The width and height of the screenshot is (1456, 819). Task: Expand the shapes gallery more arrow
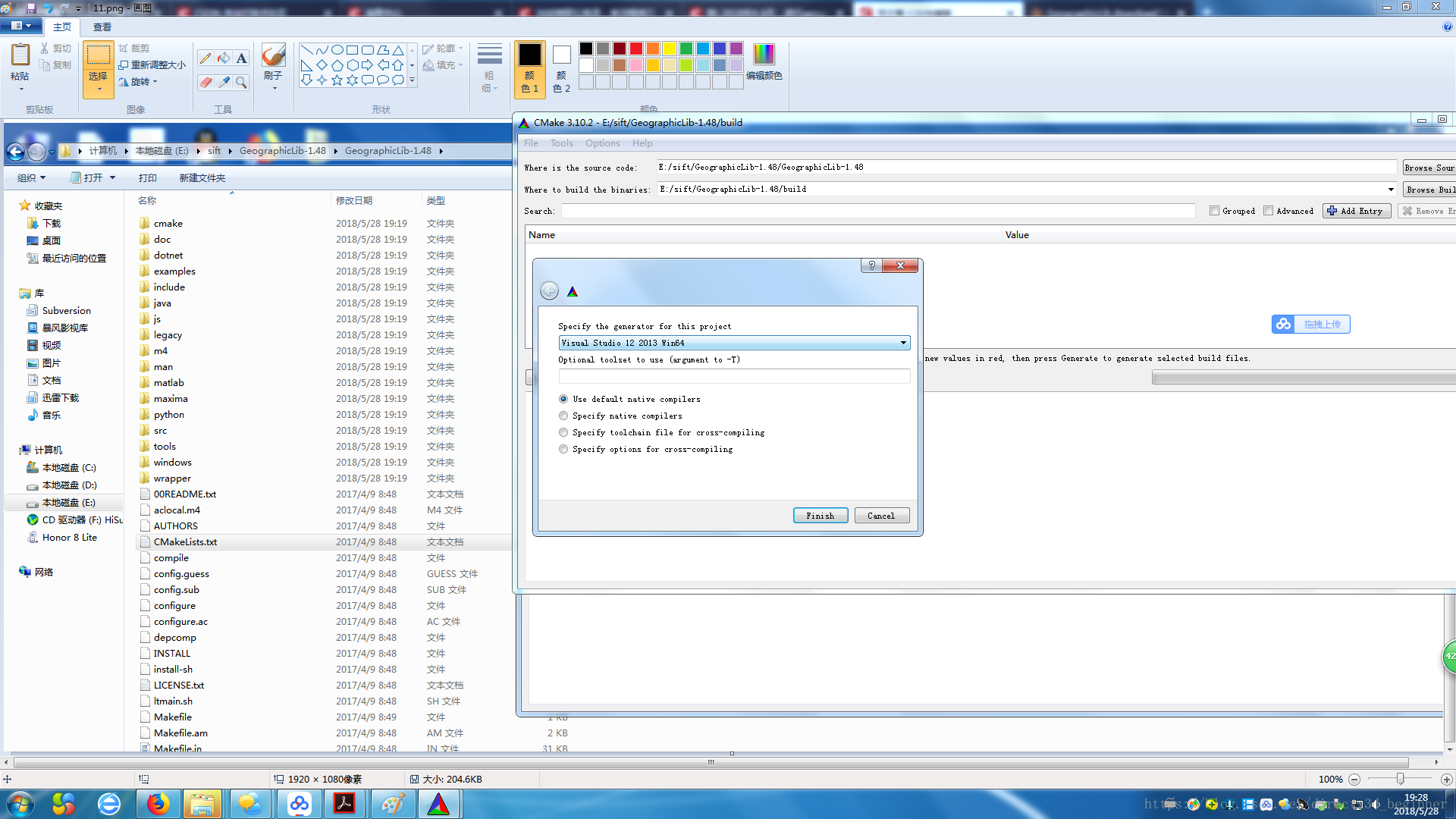[x=412, y=80]
